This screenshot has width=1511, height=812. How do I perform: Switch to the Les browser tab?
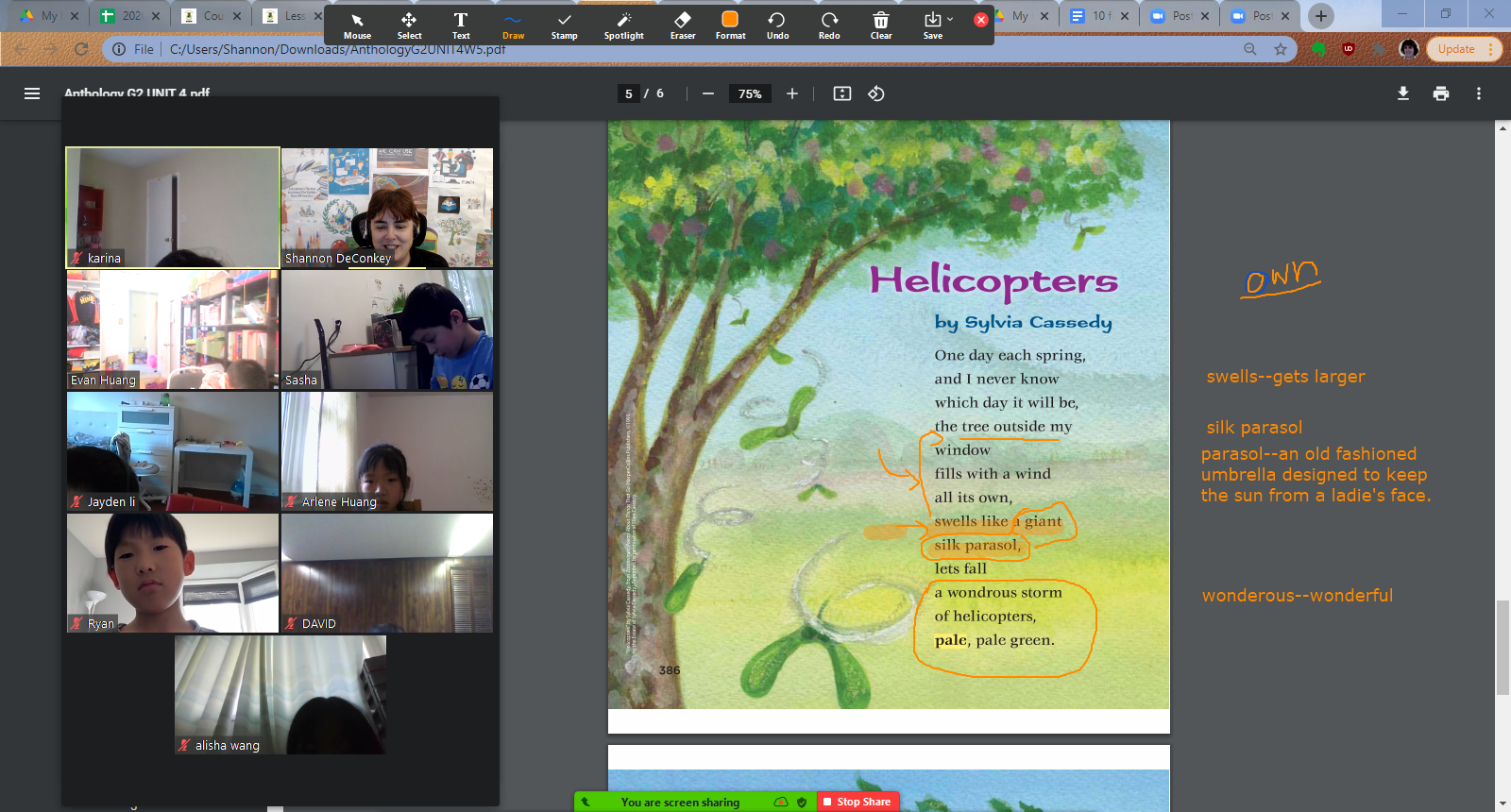(293, 15)
